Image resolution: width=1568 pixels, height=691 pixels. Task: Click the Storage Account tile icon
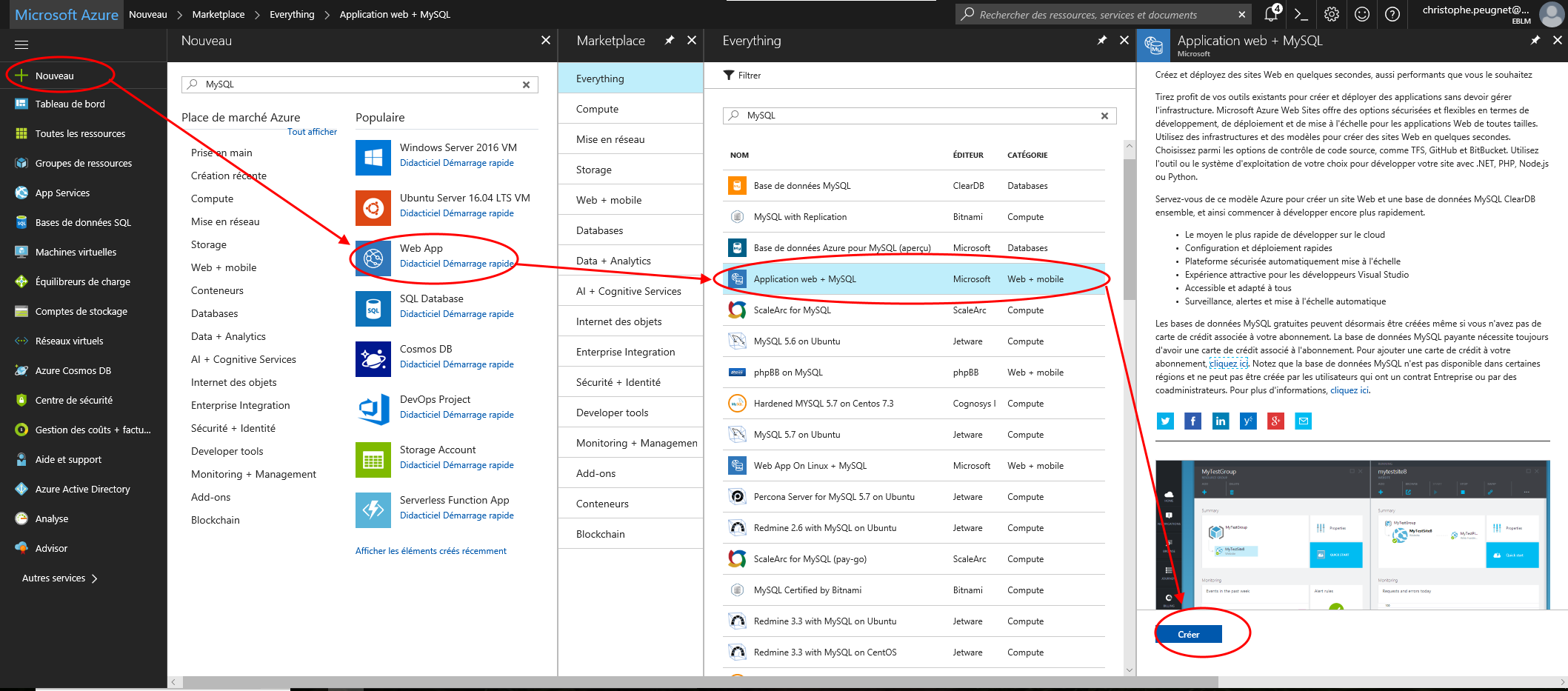coord(373,460)
